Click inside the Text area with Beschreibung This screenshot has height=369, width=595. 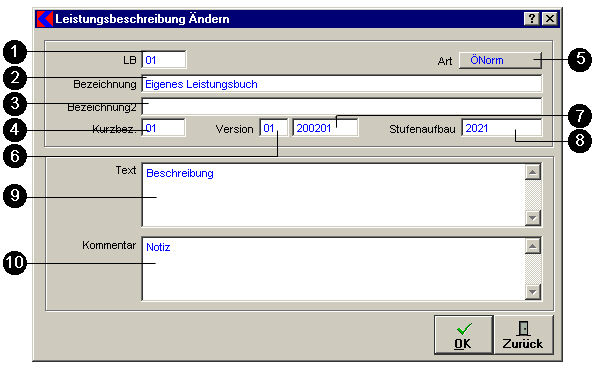coord(333,195)
